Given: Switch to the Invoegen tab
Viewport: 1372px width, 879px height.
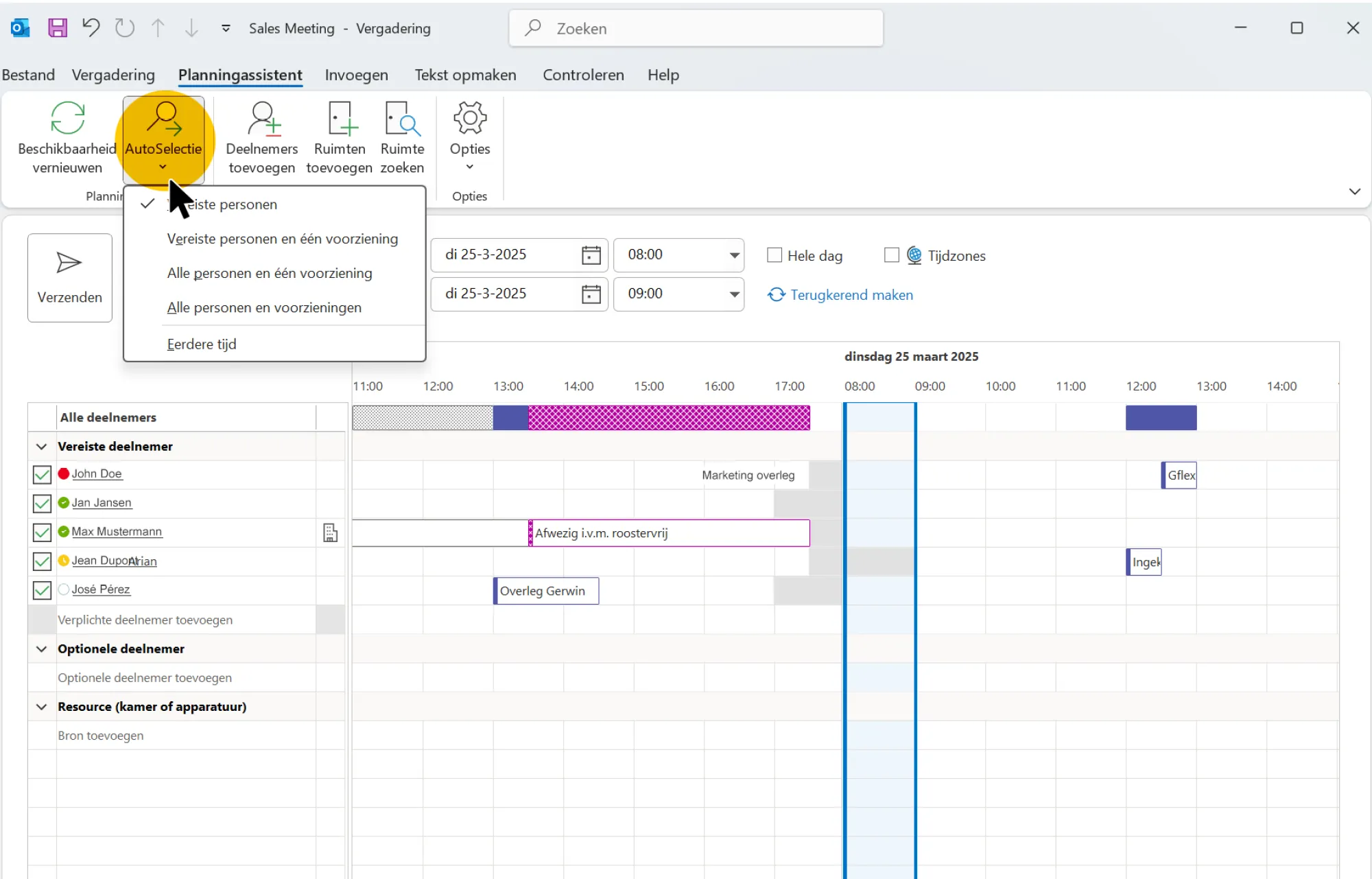Looking at the screenshot, I should (356, 75).
